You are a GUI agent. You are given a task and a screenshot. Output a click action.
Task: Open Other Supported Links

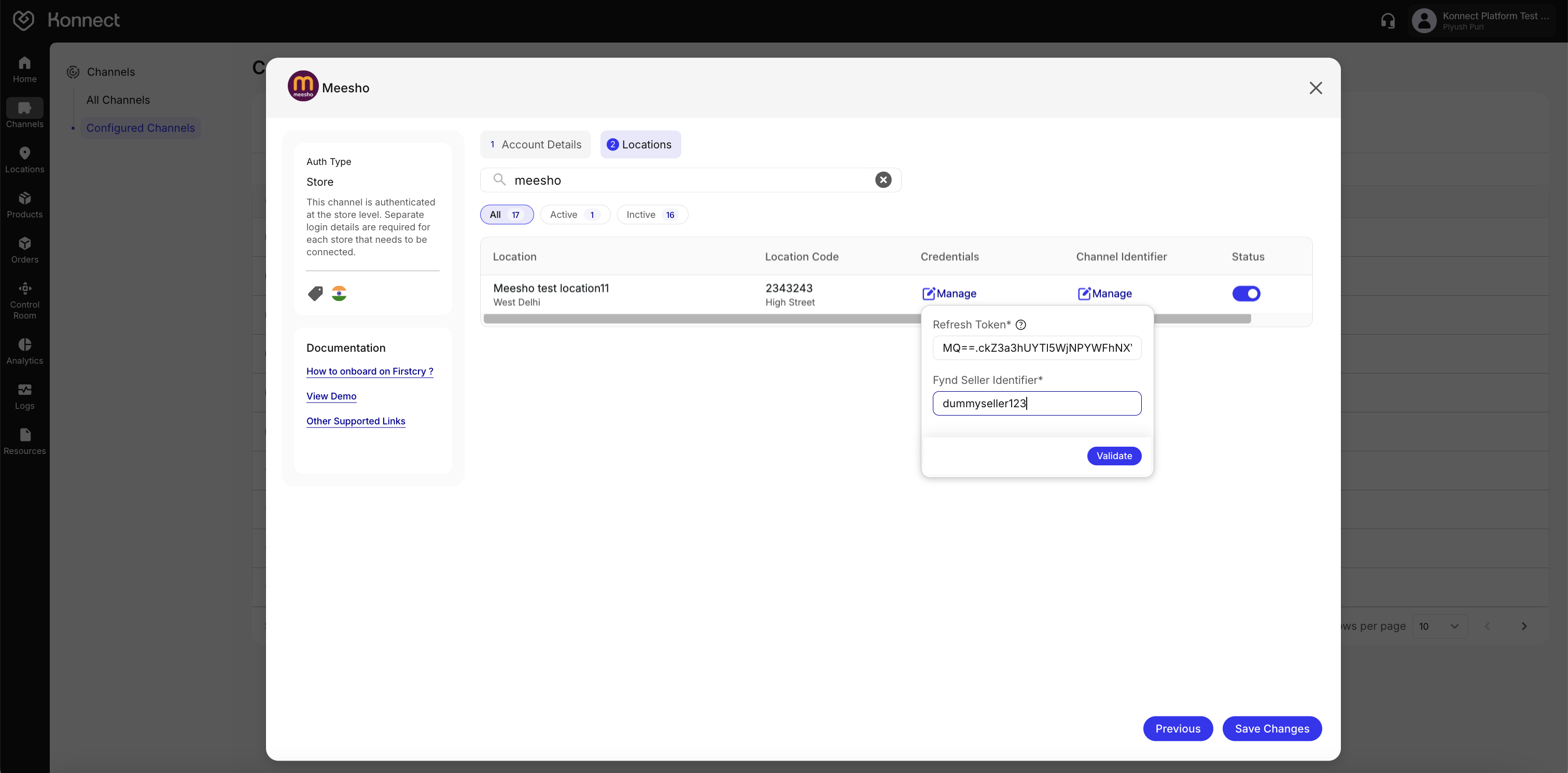pos(356,421)
